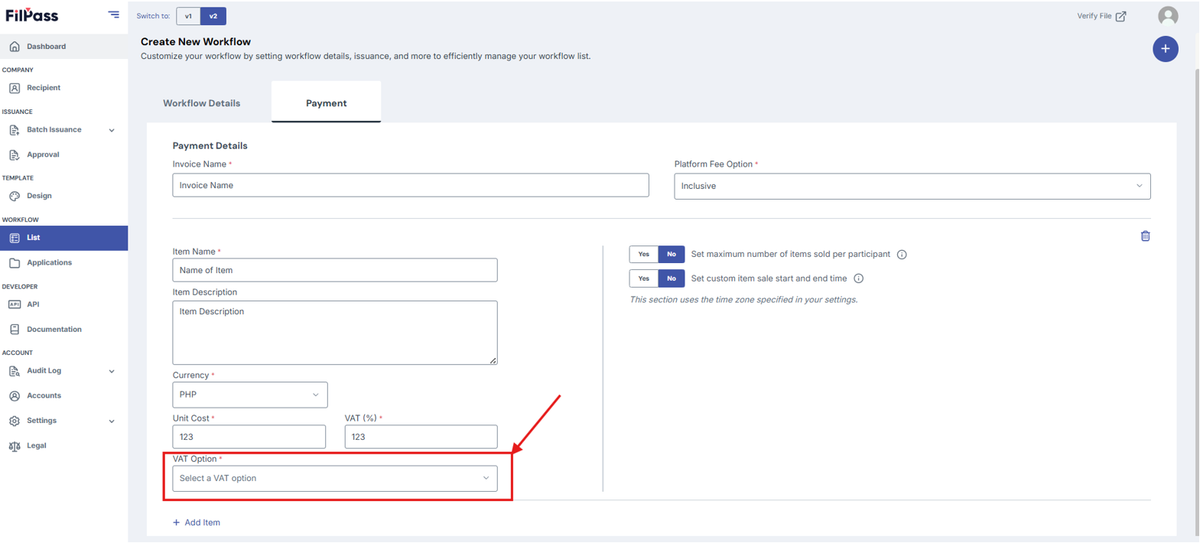
Task: Open the Select a VAT option dropdown
Action: click(x=335, y=478)
